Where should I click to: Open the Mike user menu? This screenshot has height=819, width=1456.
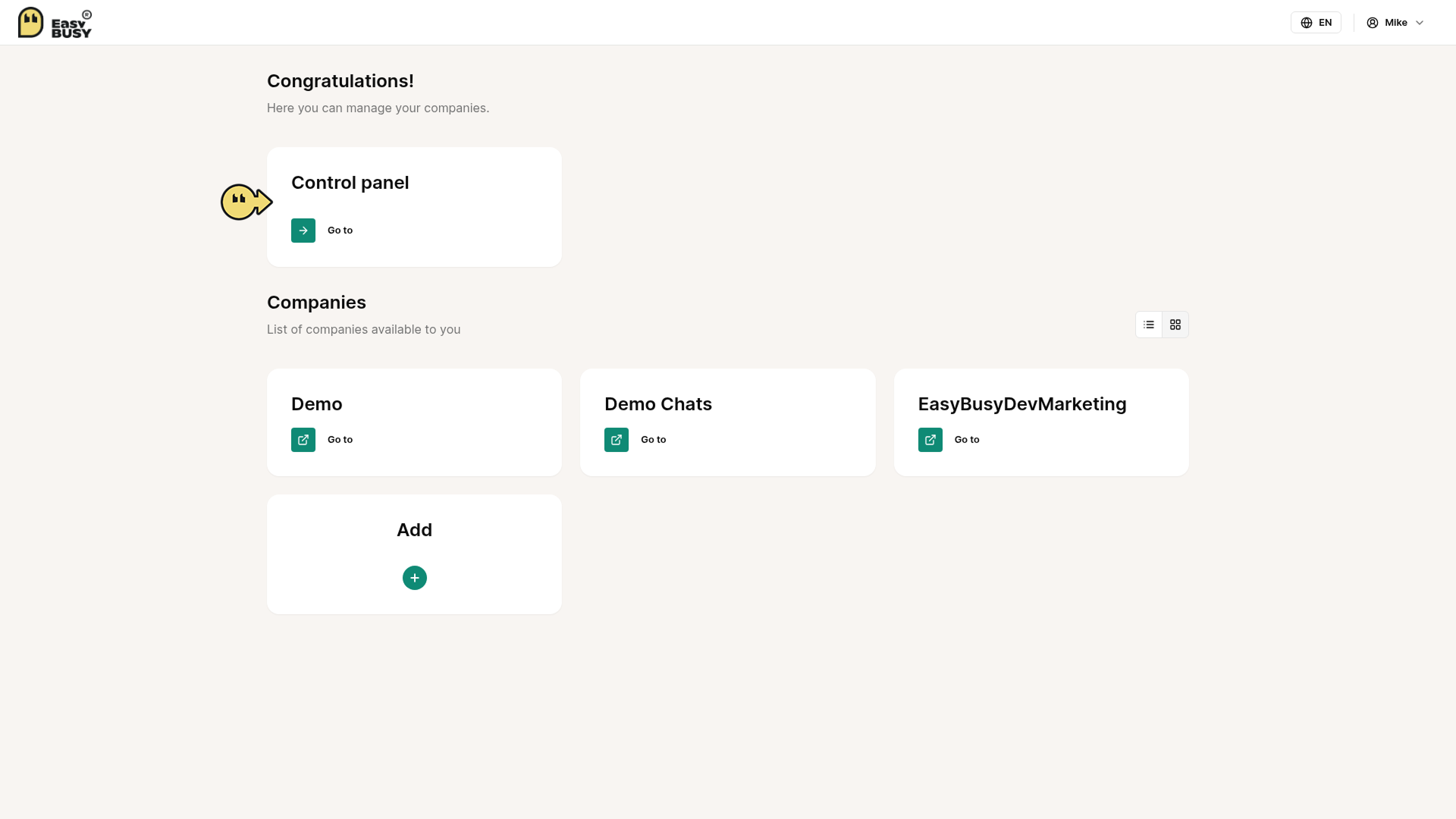[1395, 23]
